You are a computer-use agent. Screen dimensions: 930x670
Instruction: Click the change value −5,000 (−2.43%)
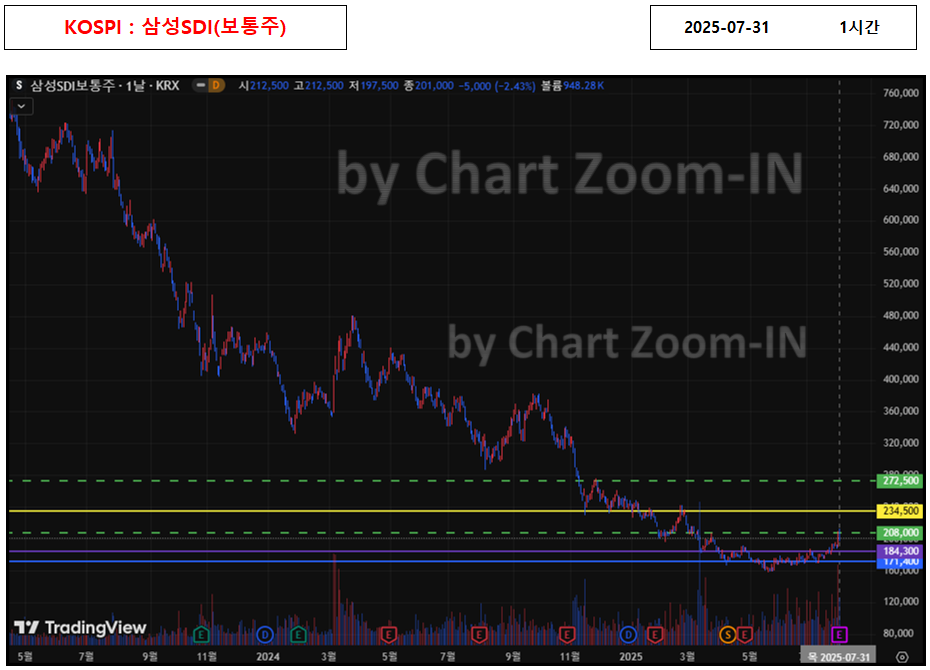point(497,85)
